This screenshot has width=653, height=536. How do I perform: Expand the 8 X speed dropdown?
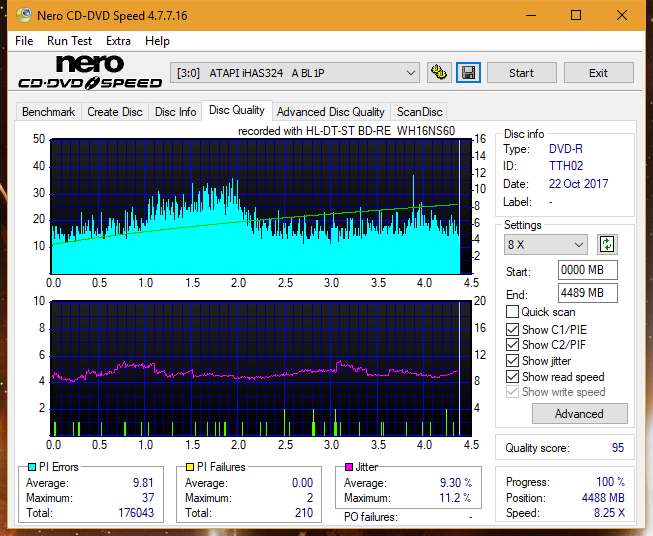pyautogui.click(x=545, y=244)
